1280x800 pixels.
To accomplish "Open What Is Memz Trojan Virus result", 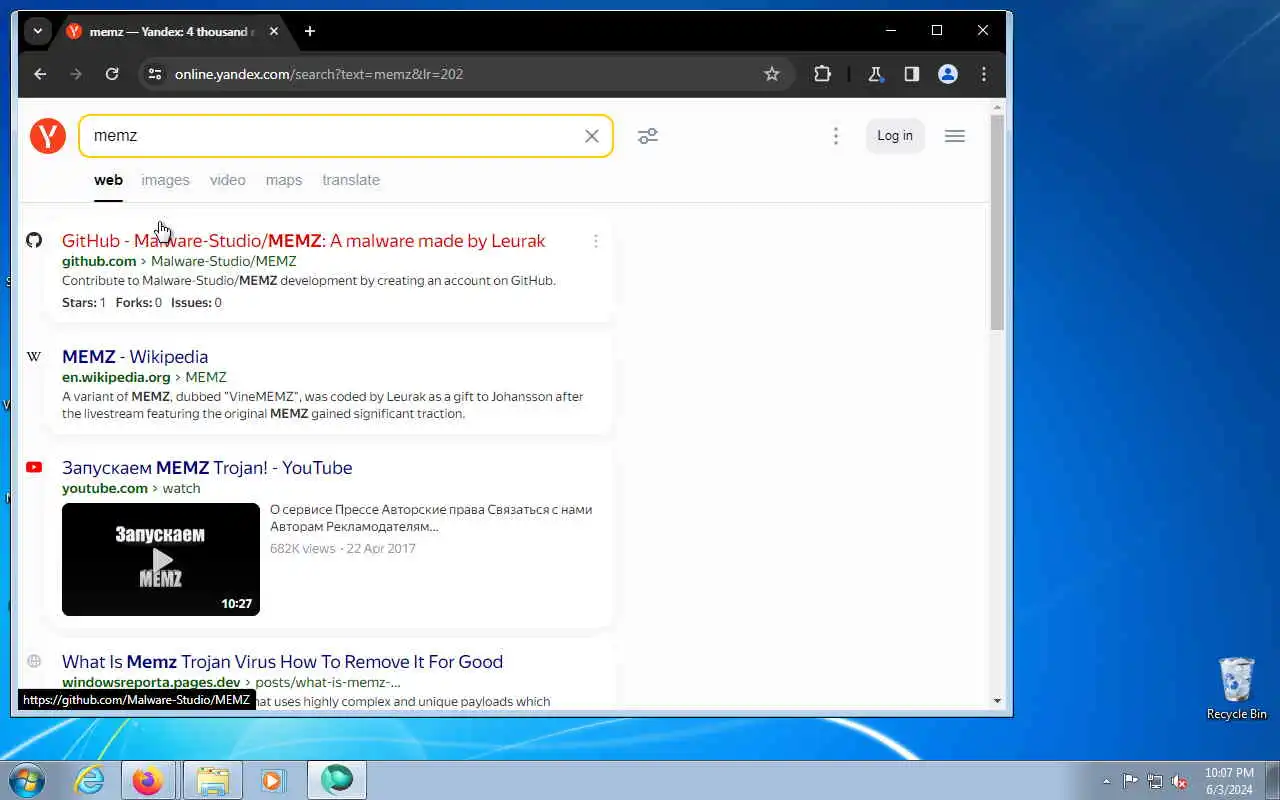I will (x=282, y=662).
